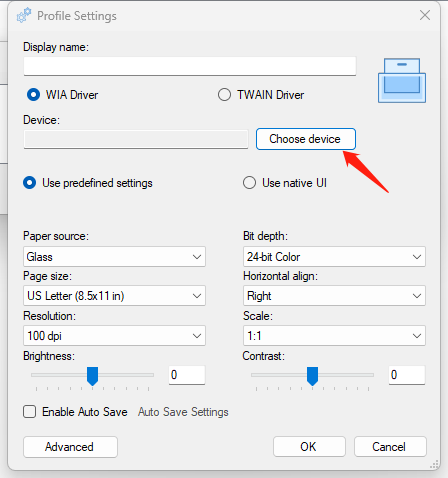Open the Advanced settings button
The width and height of the screenshot is (448, 478).
70,447
